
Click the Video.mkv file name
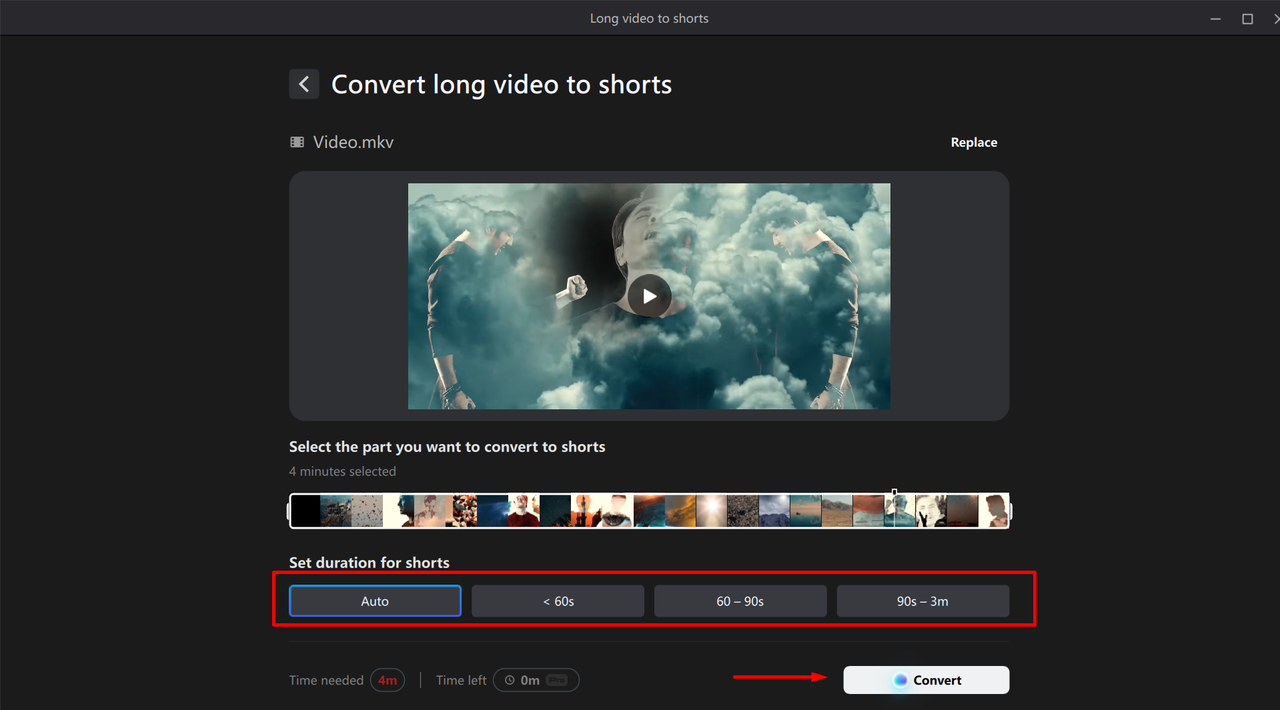coord(353,142)
